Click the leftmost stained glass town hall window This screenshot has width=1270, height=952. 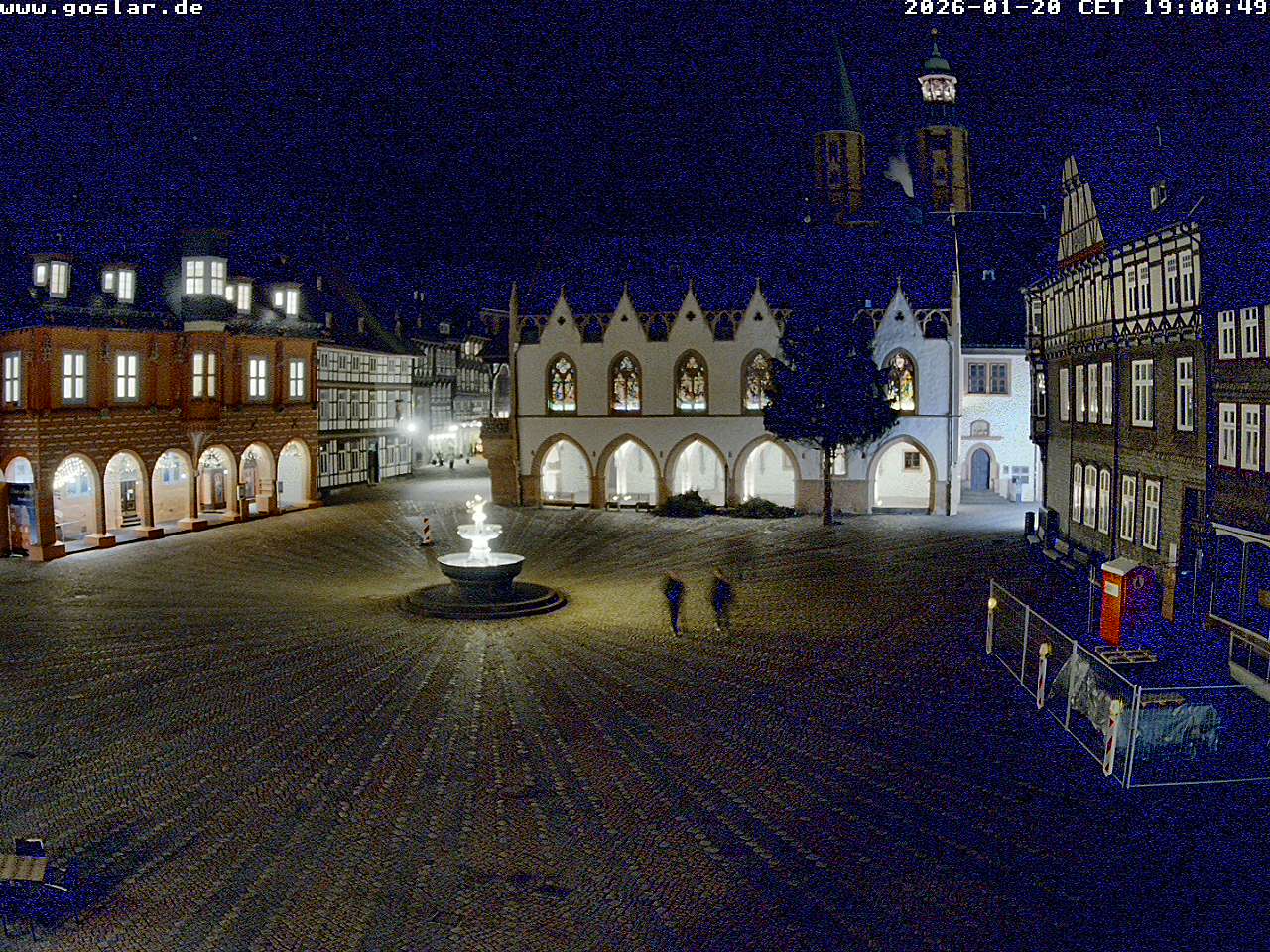click(562, 383)
